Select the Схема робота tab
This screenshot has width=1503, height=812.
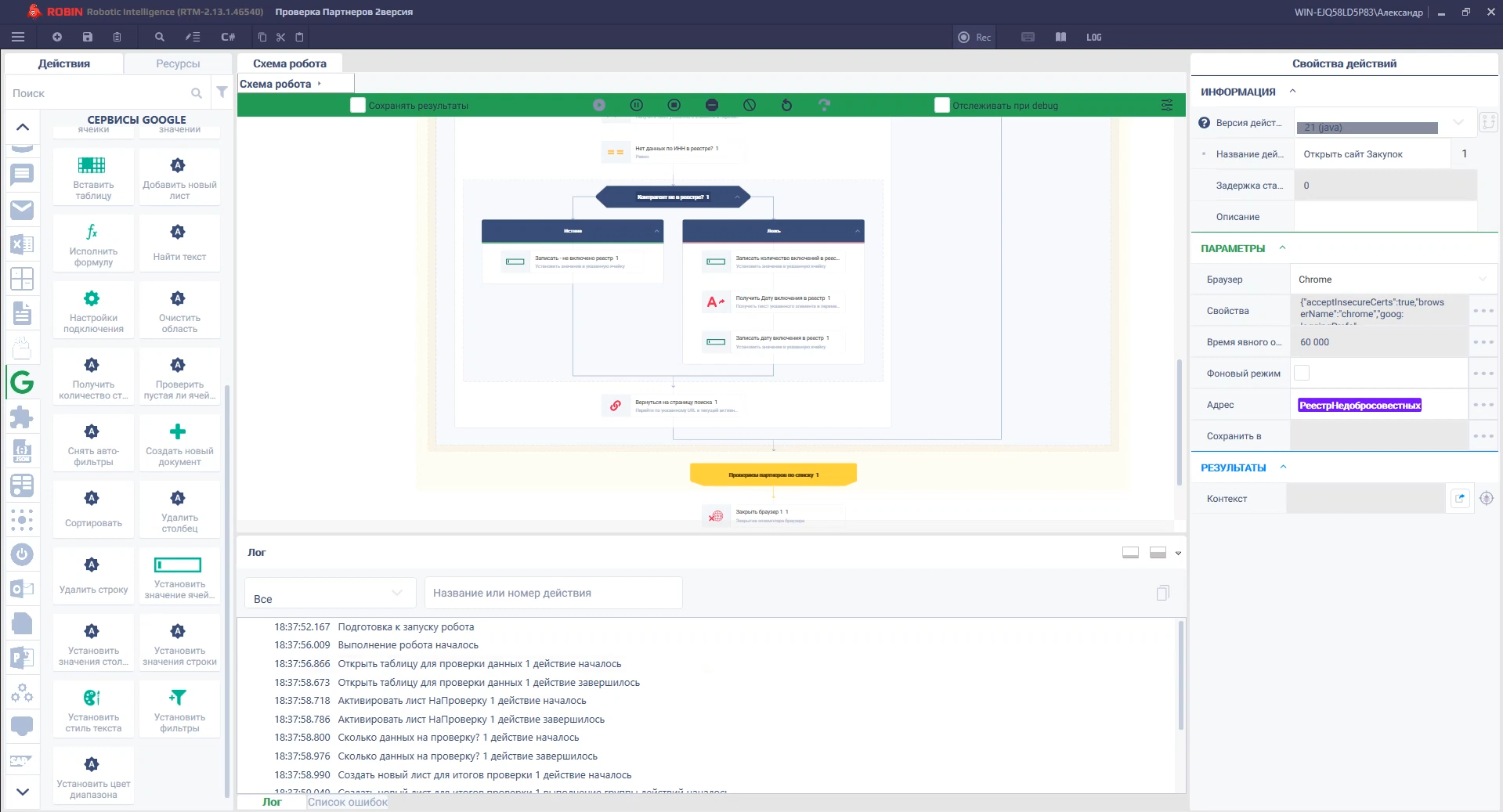[x=290, y=63]
